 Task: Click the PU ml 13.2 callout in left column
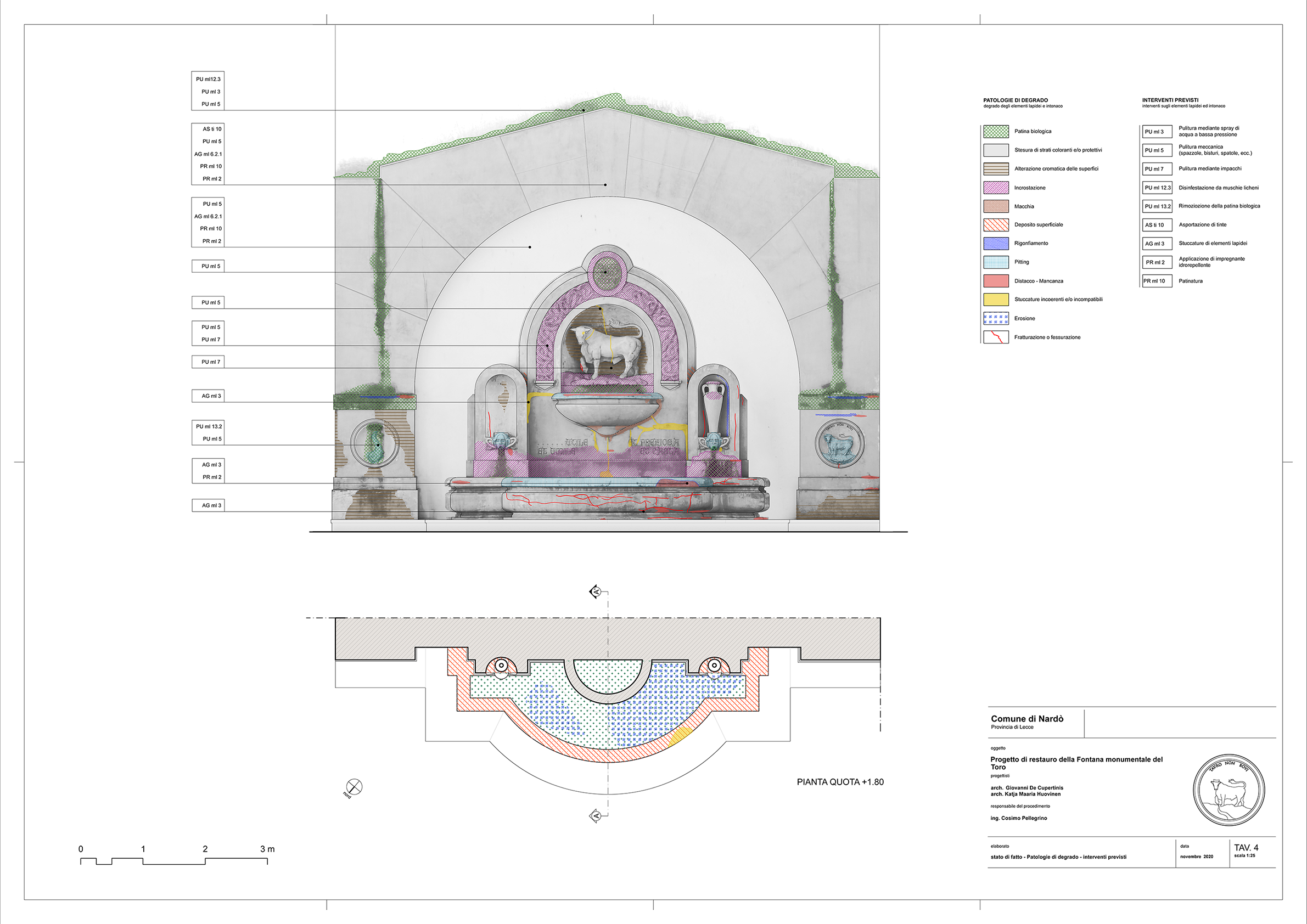(209, 426)
